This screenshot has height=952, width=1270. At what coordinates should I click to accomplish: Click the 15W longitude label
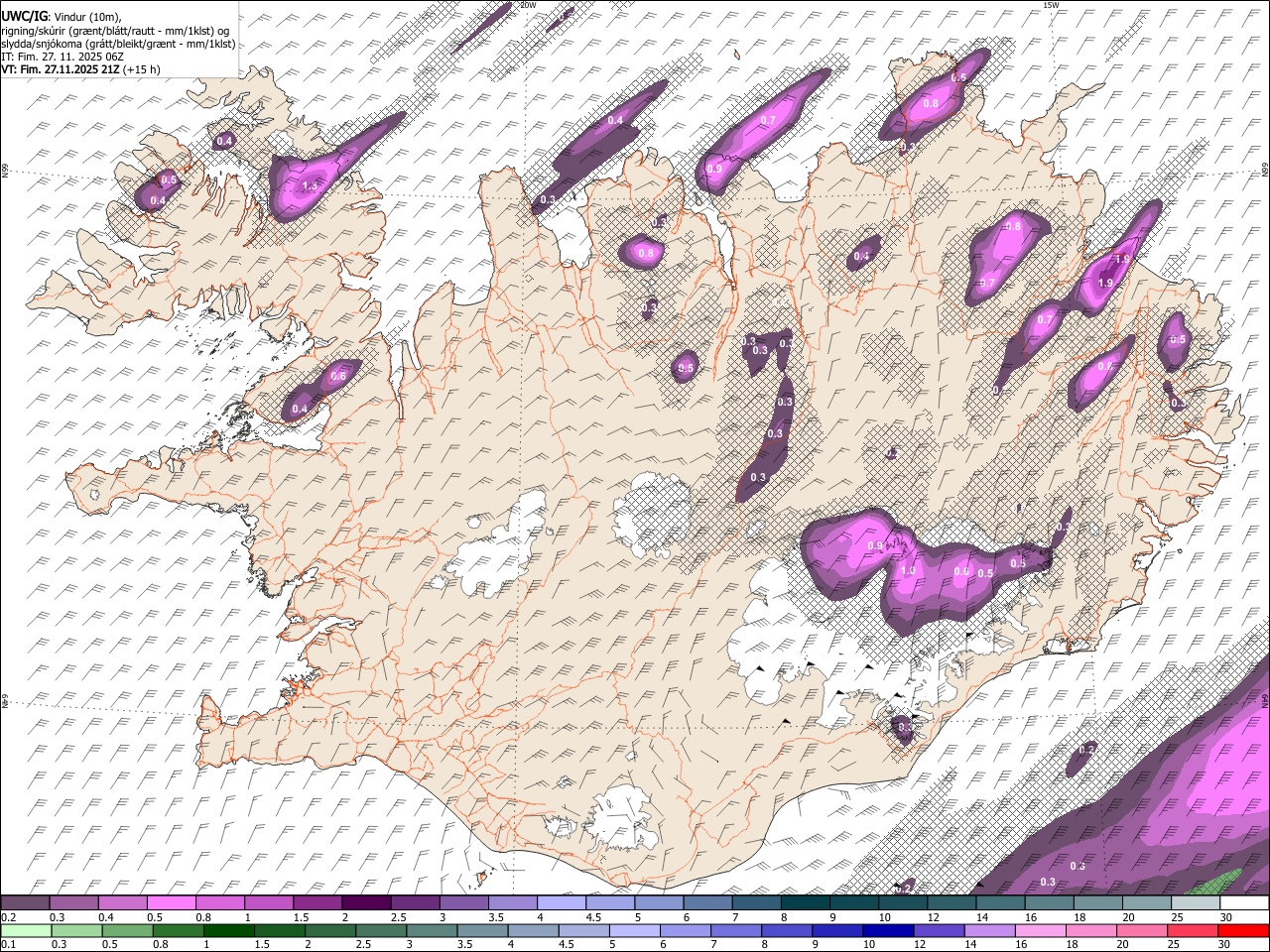pos(1052,5)
